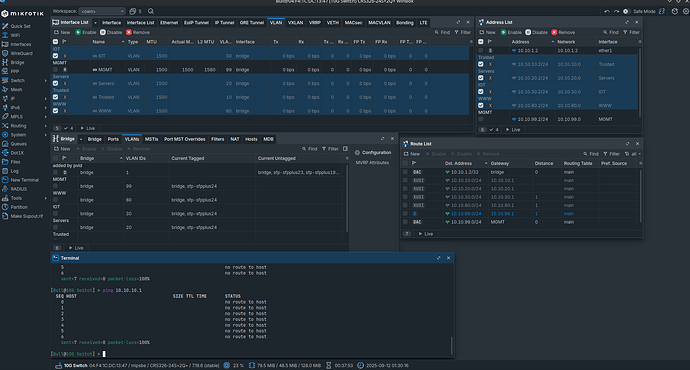This screenshot has width=690, height=370.
Task: Open Quick Set from the sidebar
Action: point(16,26)
